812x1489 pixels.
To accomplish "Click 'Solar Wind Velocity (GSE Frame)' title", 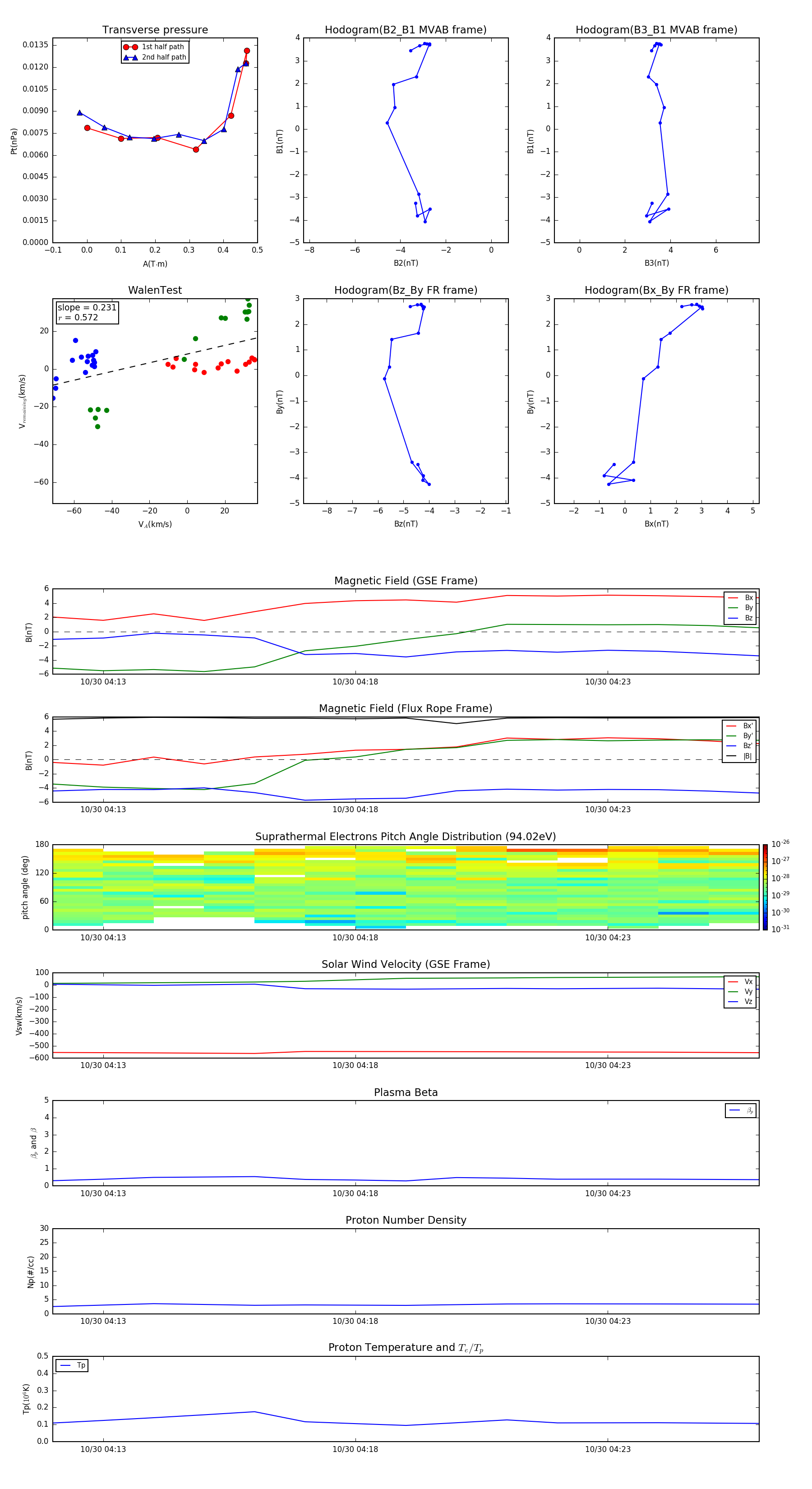I will pyautogui.click(x=406, y=964).
